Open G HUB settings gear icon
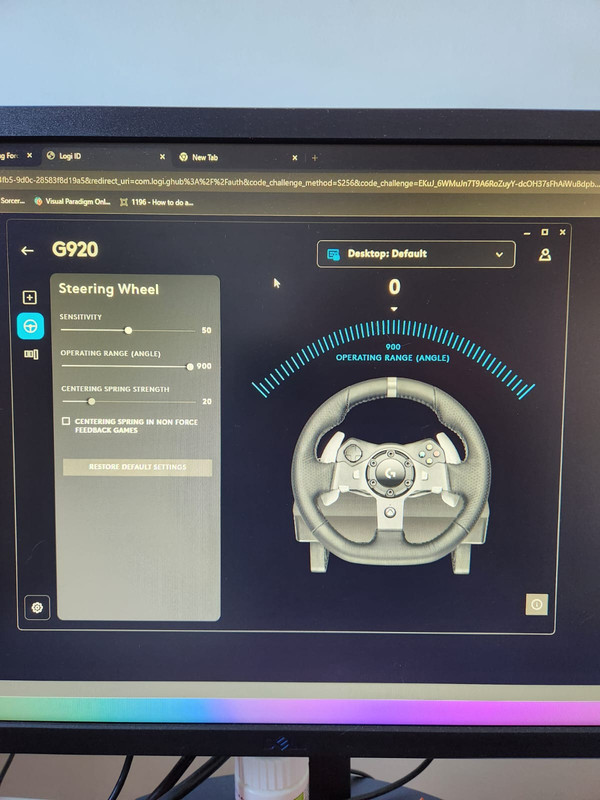The width and height of the screenshot is (600, 800). 37,607
